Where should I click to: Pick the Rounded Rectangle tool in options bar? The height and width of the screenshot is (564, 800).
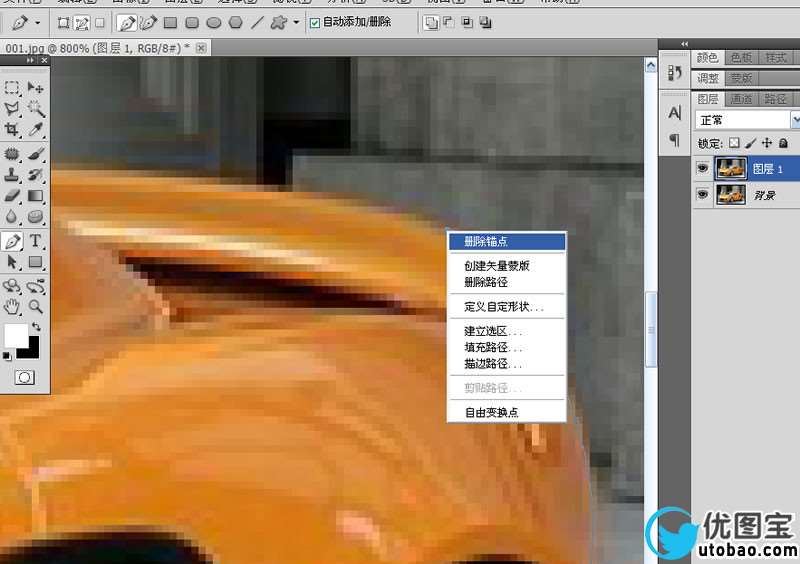point(192,22)
